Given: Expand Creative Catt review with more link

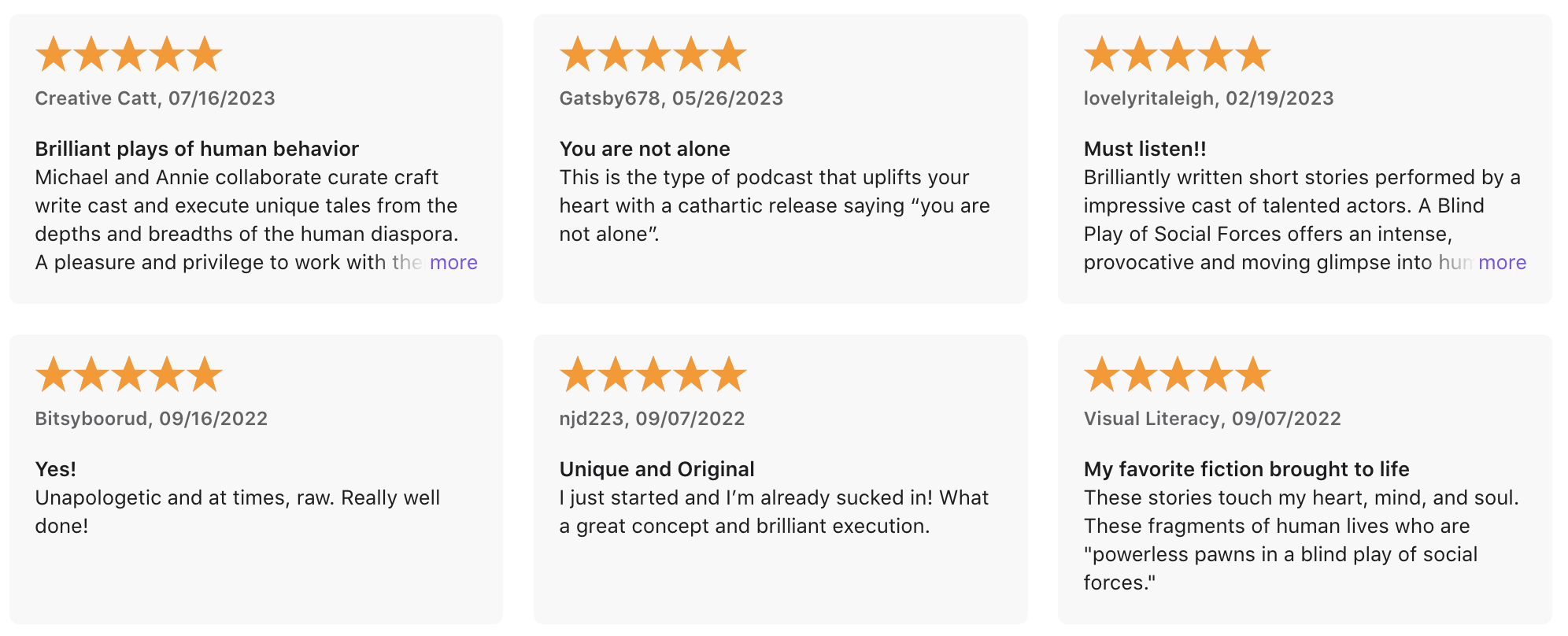Looking at the screenshot, I should click(453, 262).
